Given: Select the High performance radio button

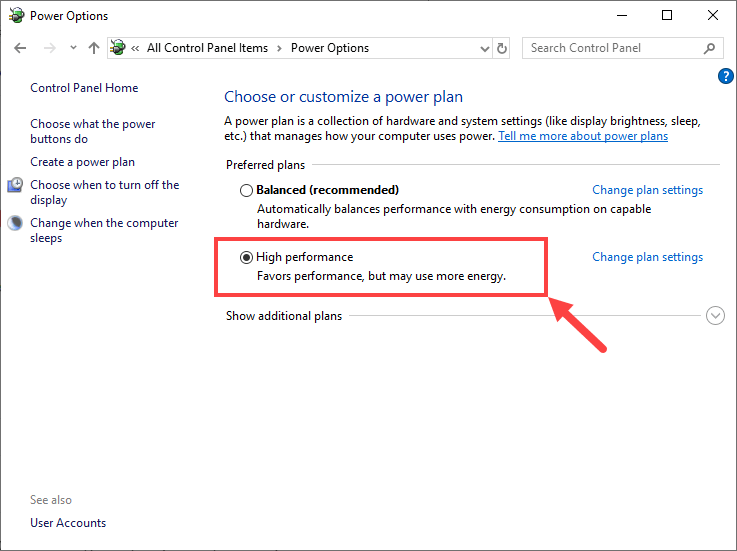Looking at the screenshot, I should pyautogui.click(x=246, y=258).
